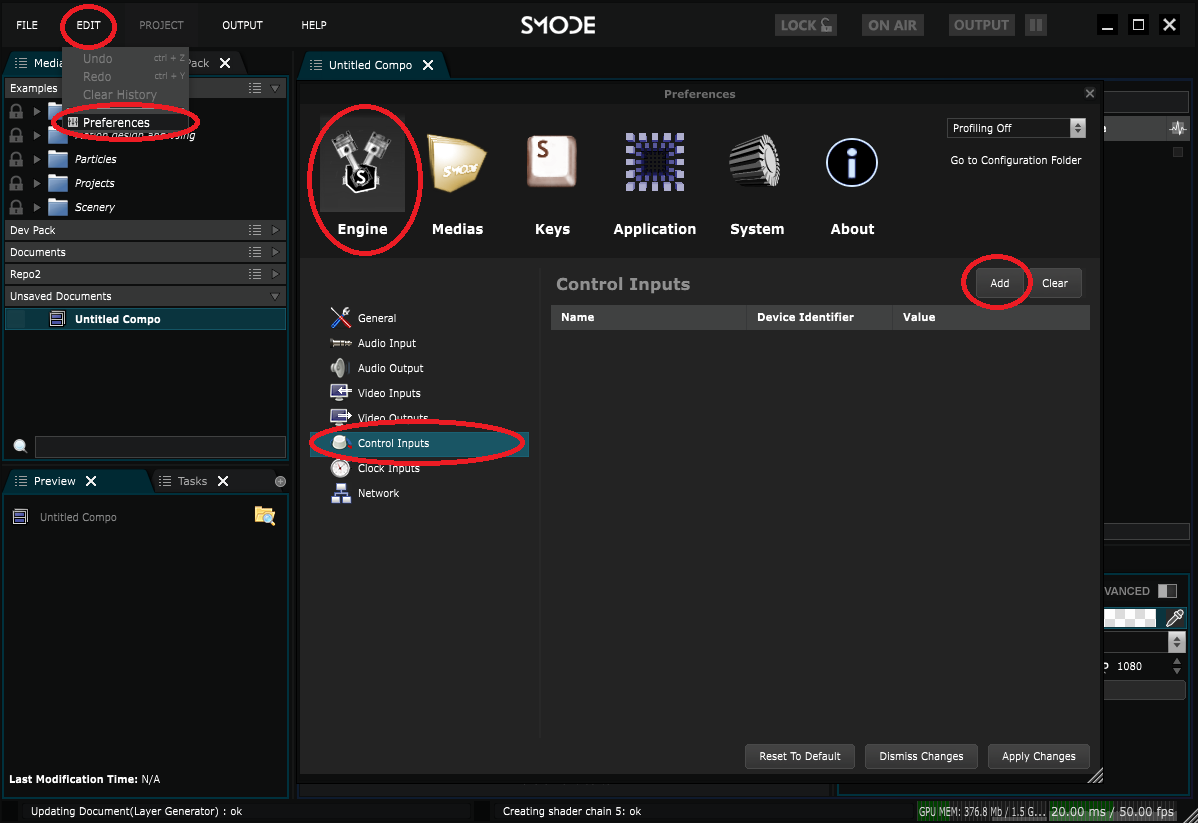Screen dimensions: 1198x823
Task: Click the Clear button
Action: pyautogui.click(x=1054, y=283)
